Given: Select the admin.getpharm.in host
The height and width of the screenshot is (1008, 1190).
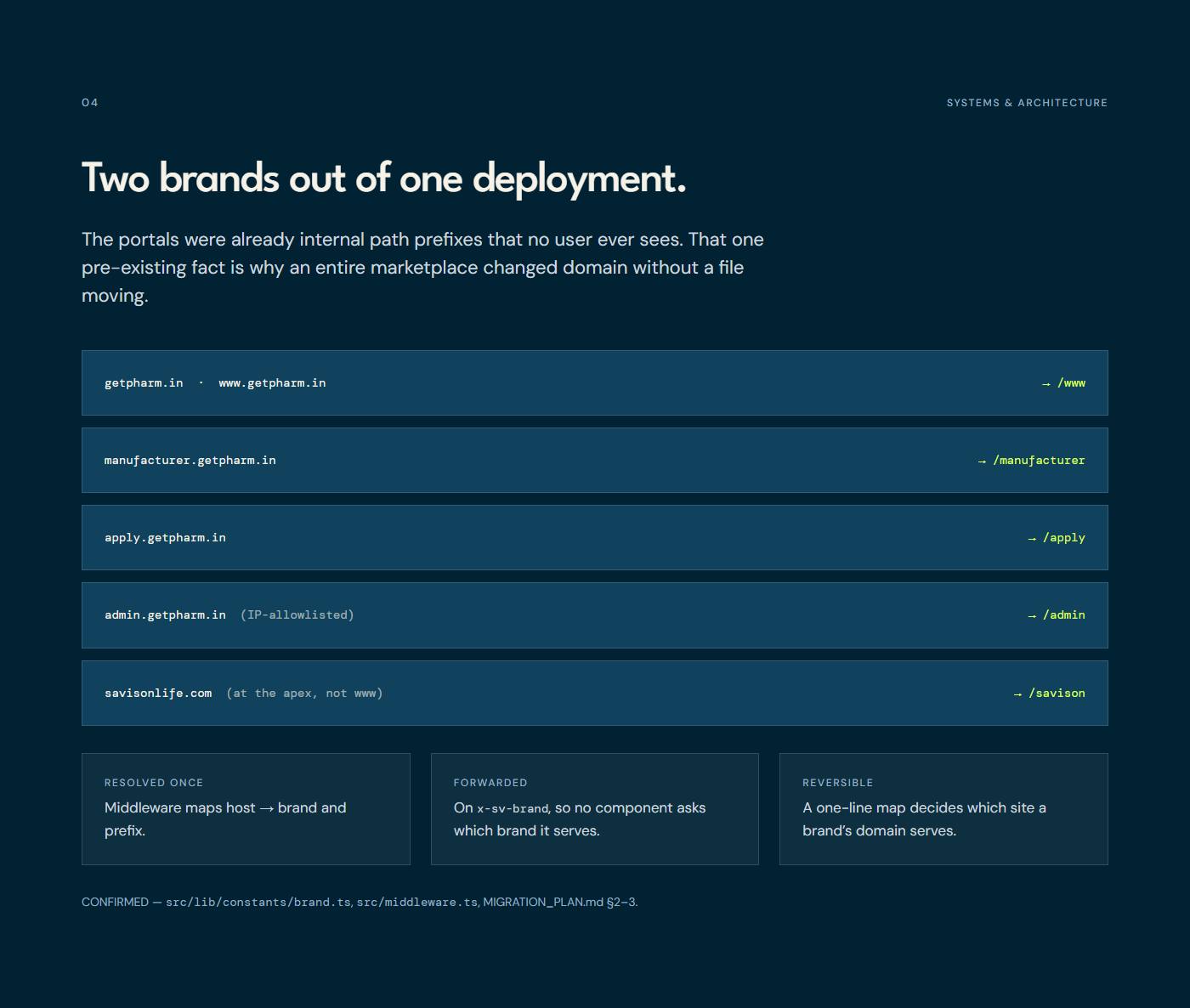Looking at the screenshot, I should click(165, 614).
